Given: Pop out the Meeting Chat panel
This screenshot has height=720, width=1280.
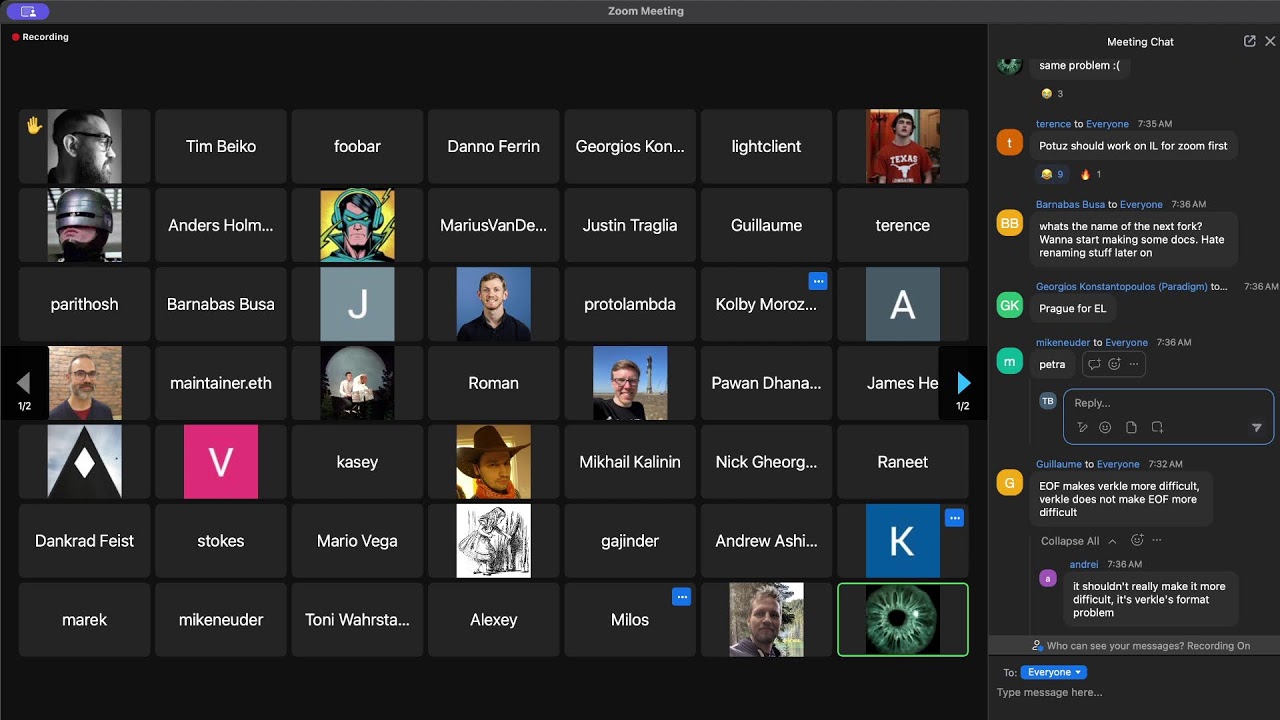Looking at the screenshot, I should (x=1249, y=41).
